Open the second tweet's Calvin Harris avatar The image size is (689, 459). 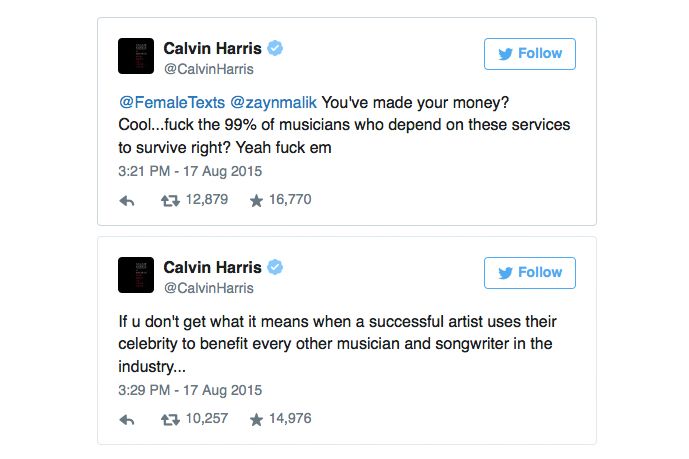(136, 275)
